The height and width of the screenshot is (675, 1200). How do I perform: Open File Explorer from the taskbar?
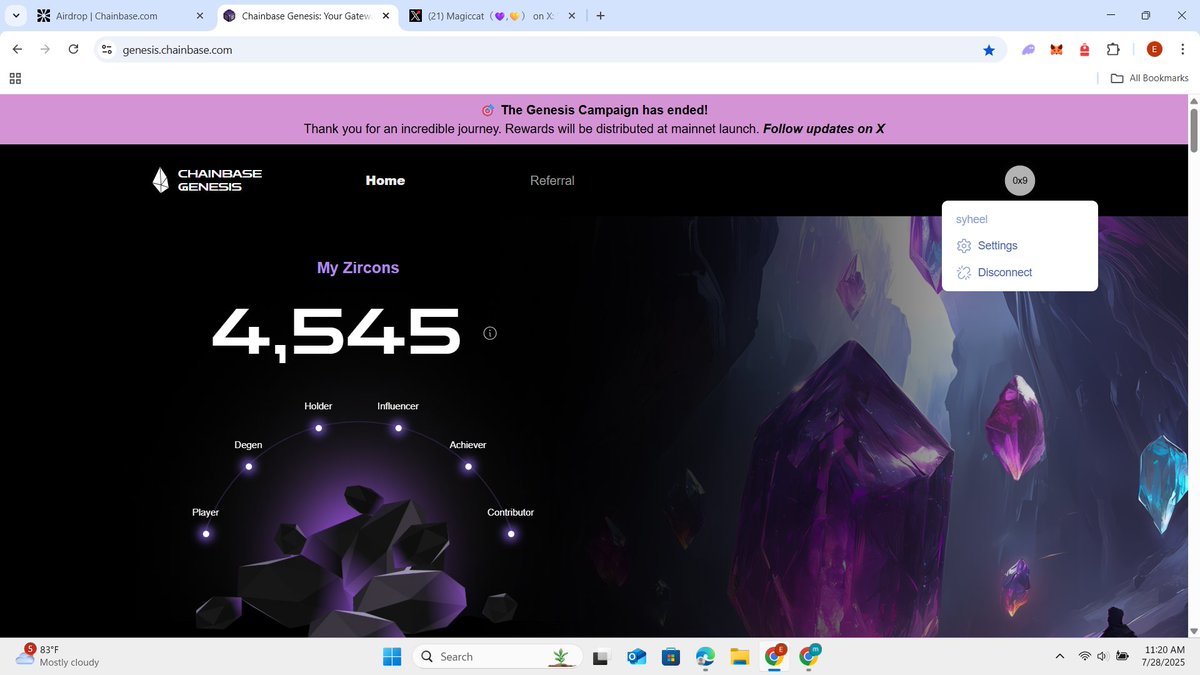(740, 657)
